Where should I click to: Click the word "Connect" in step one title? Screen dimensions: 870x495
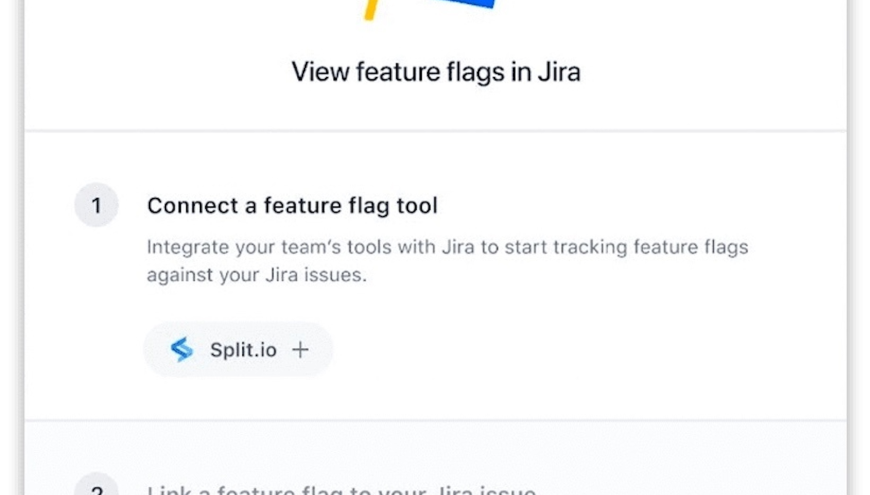coord(190,206)
